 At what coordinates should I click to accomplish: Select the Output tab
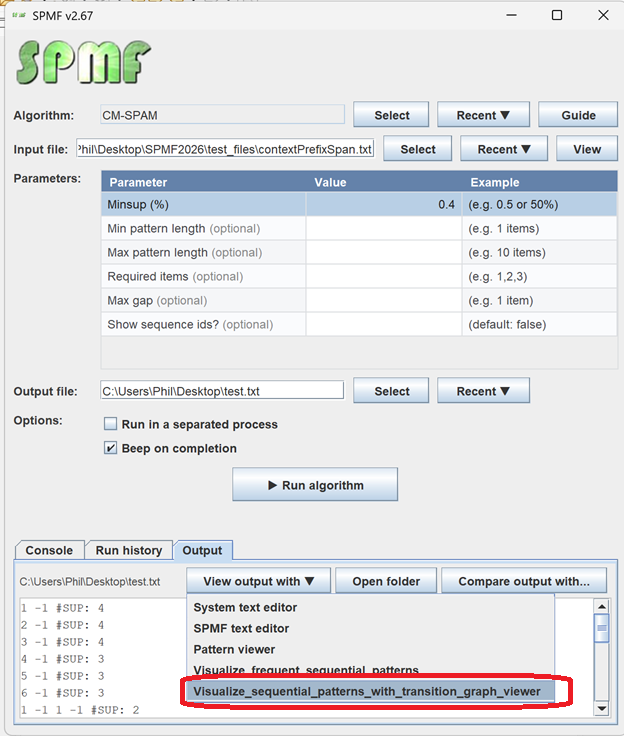click(x=203, y=550)
